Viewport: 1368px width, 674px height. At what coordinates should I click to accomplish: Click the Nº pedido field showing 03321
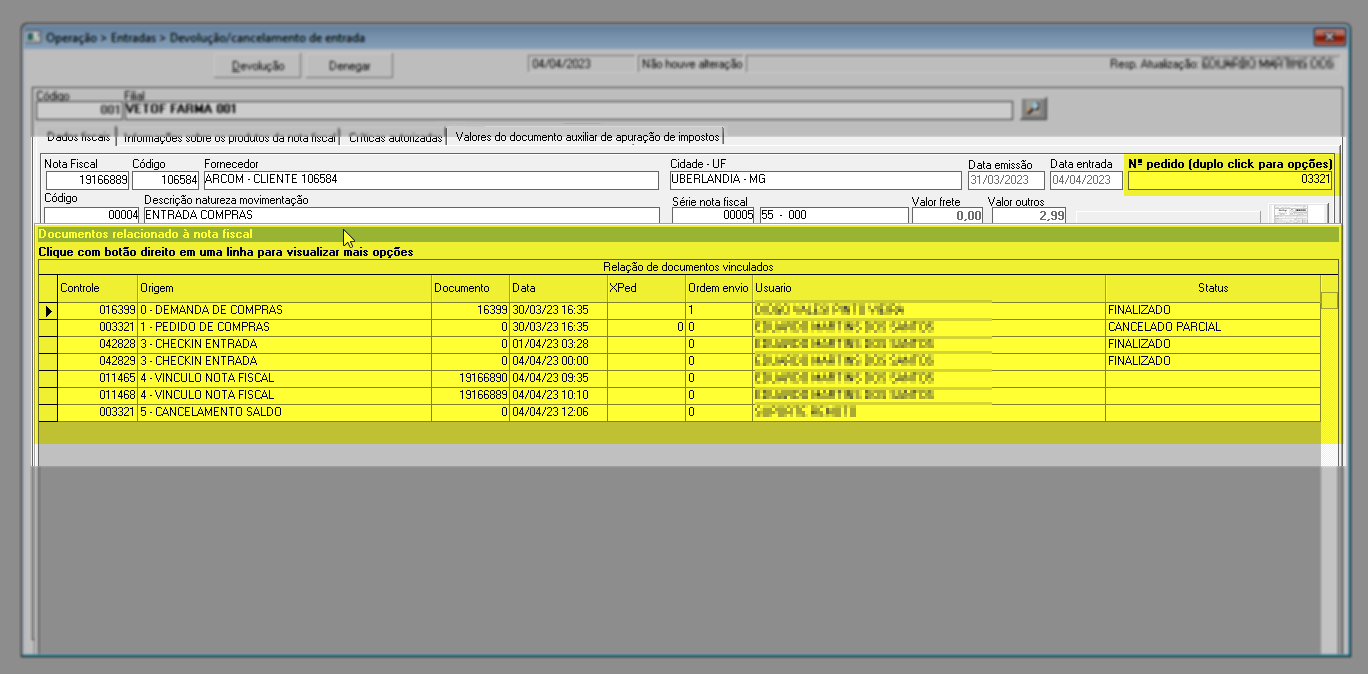pos(1229,180)
